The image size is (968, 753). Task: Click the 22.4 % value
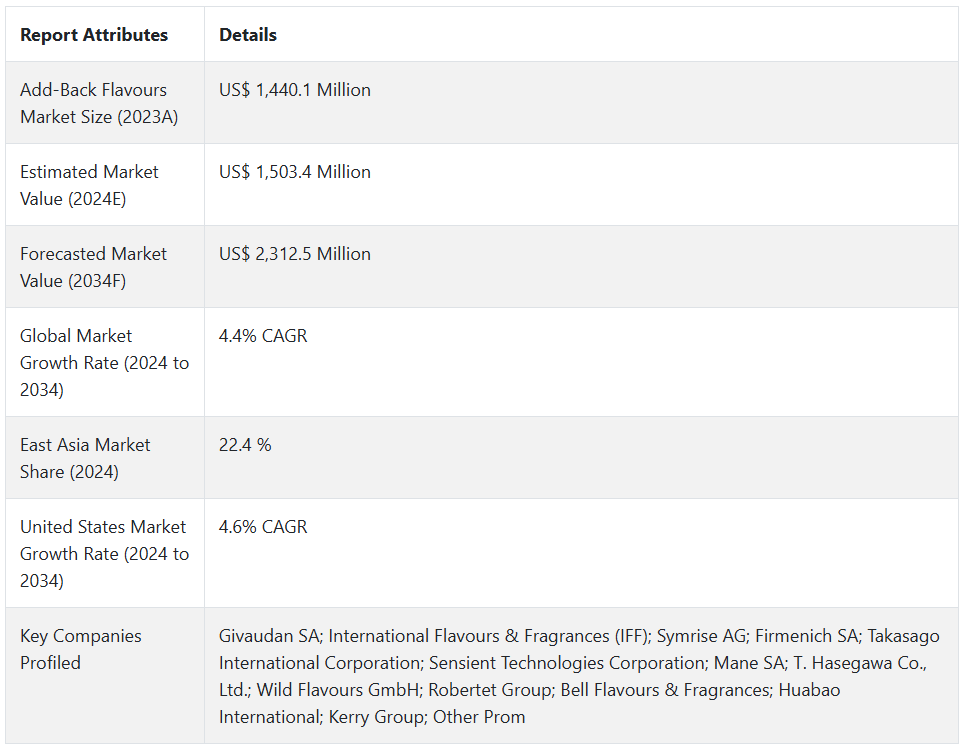(x=245, y=445)
